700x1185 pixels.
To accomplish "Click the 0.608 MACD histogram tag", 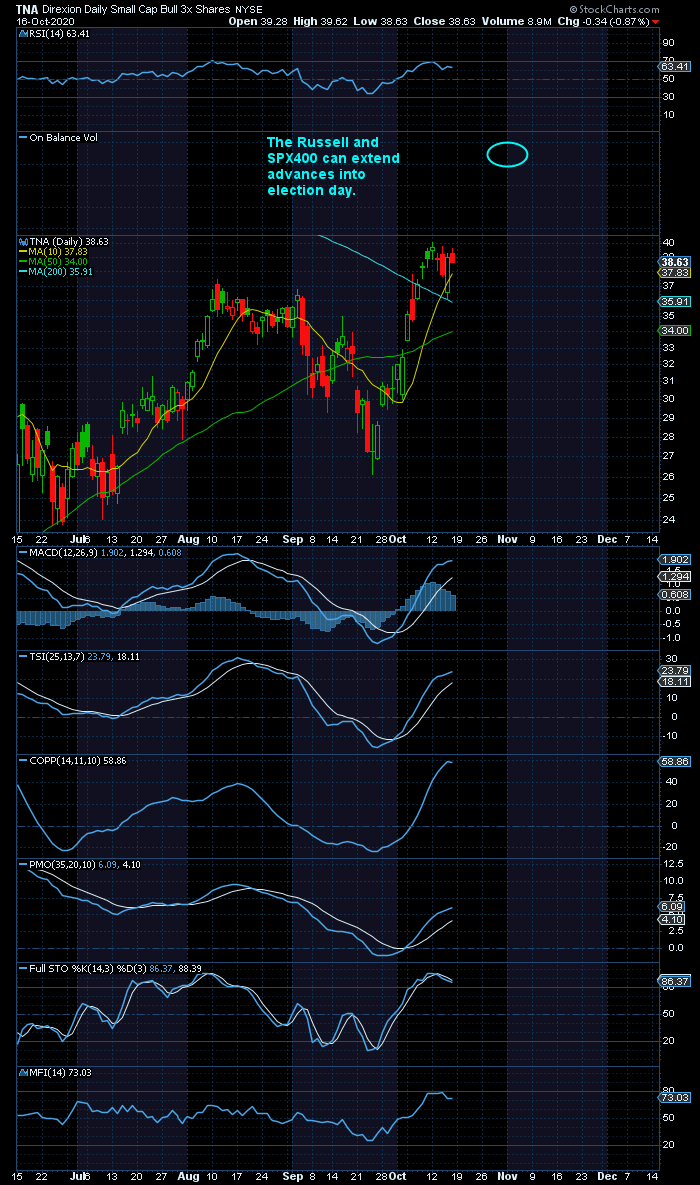I will click(676, 595).
